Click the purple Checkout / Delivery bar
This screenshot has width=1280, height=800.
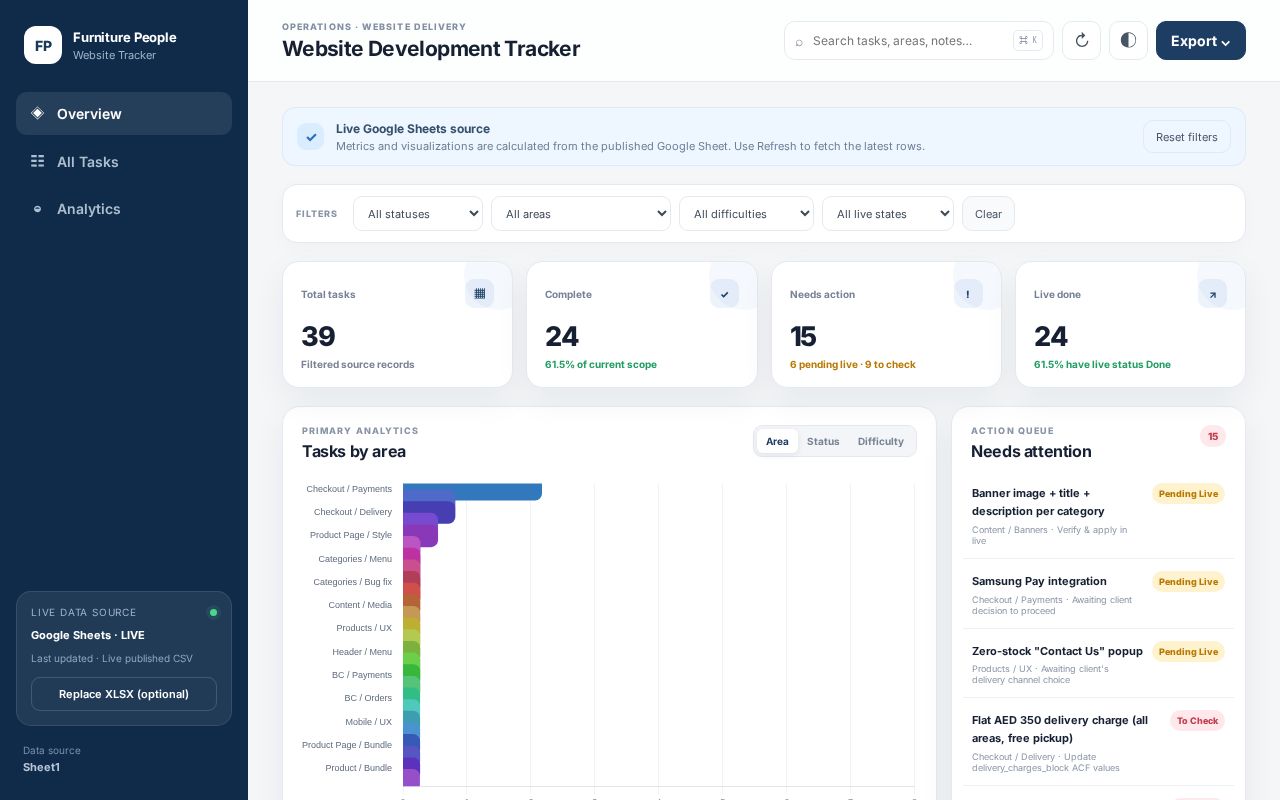(429, 512)
